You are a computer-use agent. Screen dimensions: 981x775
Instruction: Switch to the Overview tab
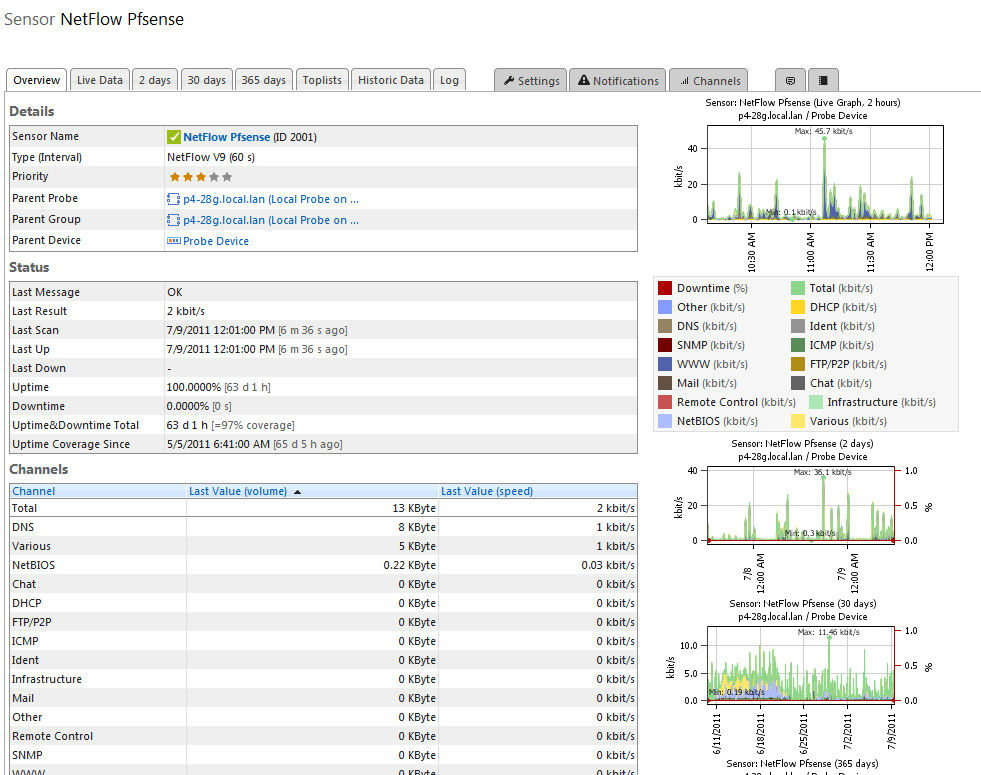pos(37,80)
